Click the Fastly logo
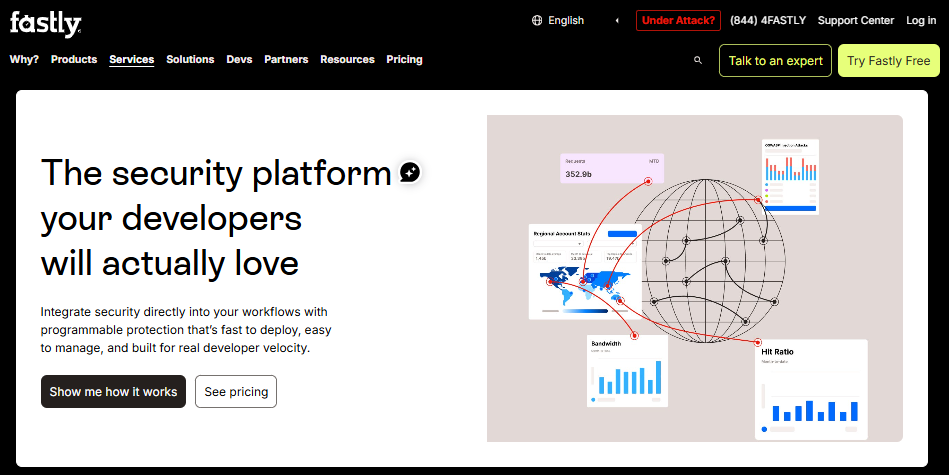Image resolution: width=949 pixels, height=475 pixels. click(x=45, y=24)
